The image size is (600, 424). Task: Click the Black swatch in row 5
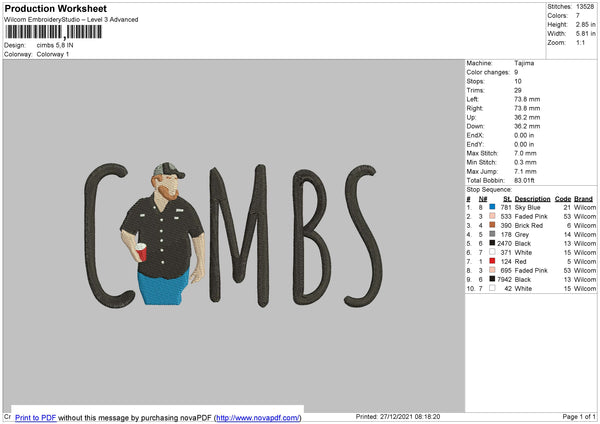click(492, 243)
